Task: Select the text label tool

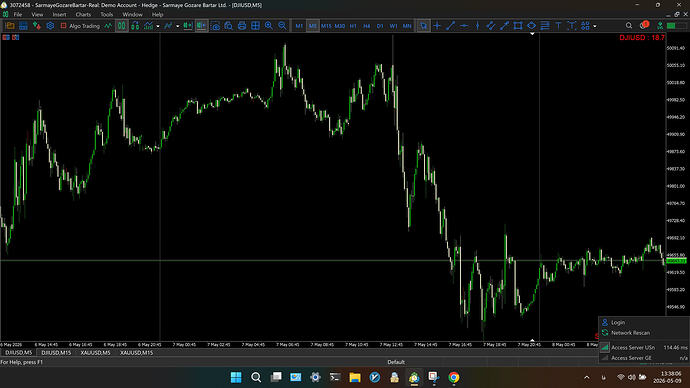Action: (558, 26)
